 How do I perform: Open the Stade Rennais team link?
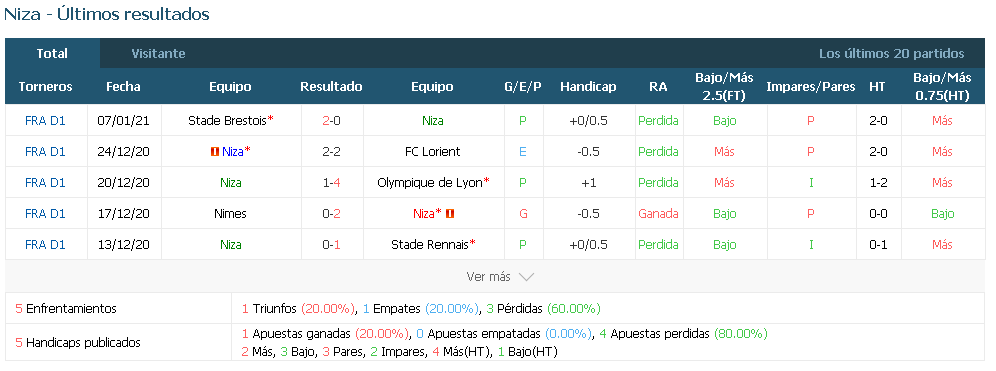click(x=430, y=245)
